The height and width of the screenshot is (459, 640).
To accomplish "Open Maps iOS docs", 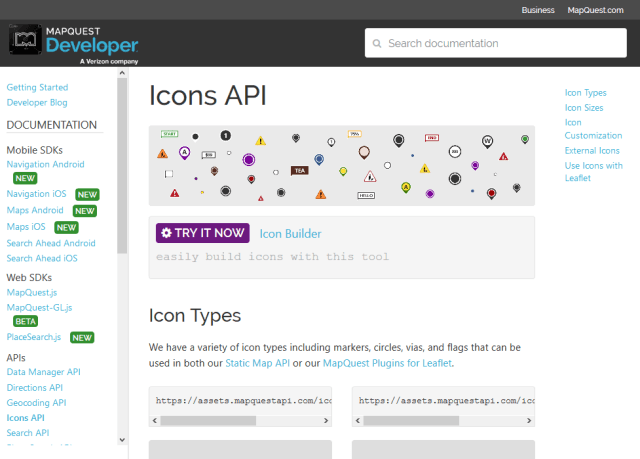I will [x=26, y=226].
